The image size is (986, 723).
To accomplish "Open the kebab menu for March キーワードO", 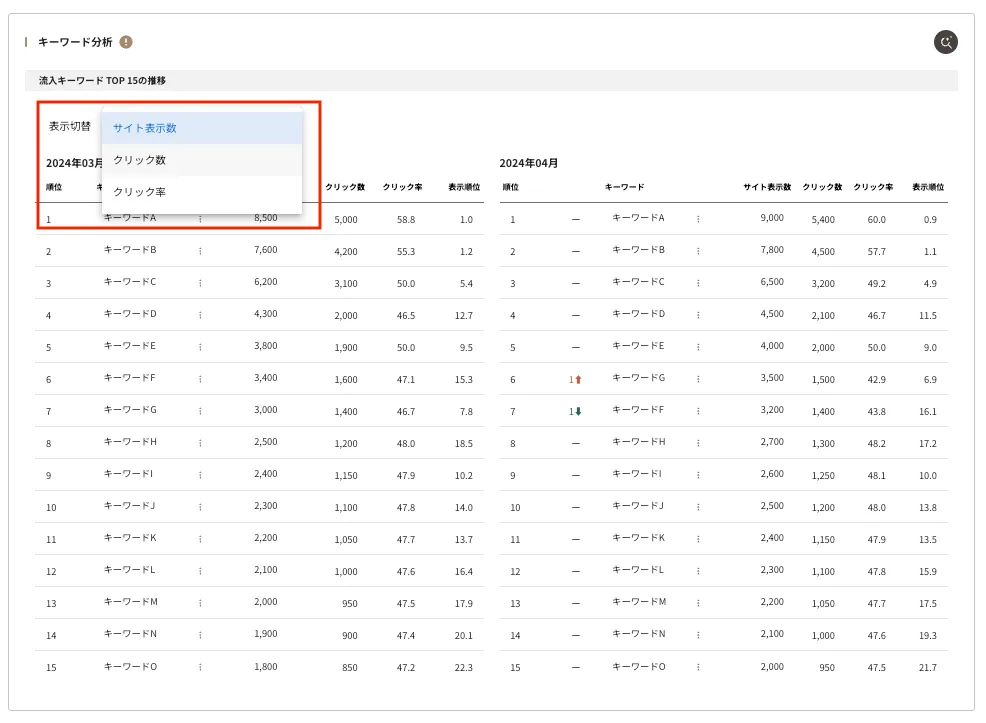I will (200, 667).
